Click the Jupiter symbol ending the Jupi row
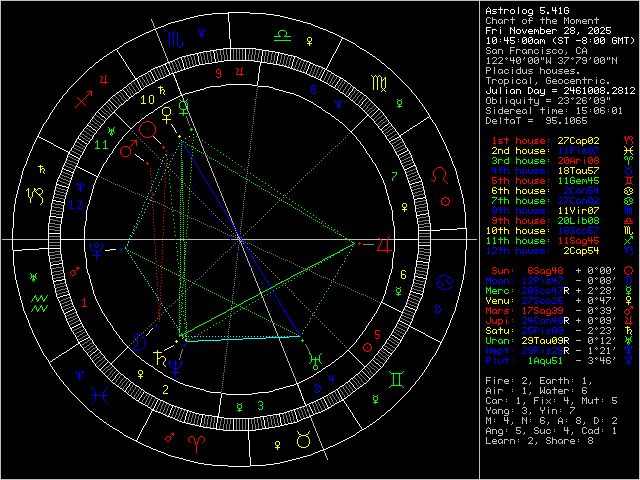The height and width of the screenshot is (480, 640). pyautogui.click(x=629, y=320)
